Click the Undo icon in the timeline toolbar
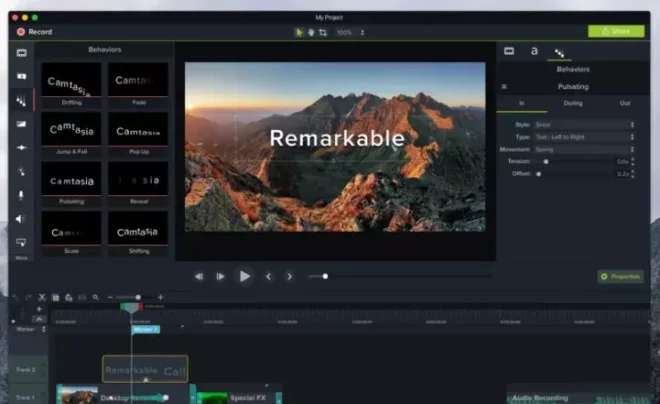660x404 pixels. click(15, 298)
